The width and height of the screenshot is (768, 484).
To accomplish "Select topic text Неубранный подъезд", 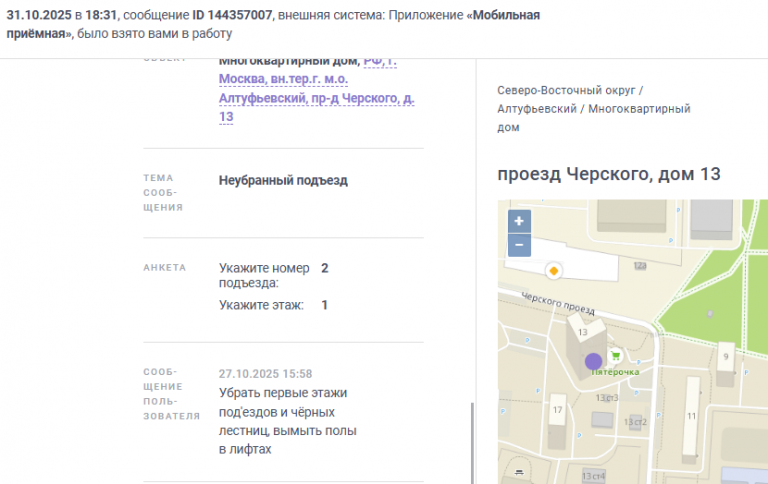I will click(x=283, y=180).
